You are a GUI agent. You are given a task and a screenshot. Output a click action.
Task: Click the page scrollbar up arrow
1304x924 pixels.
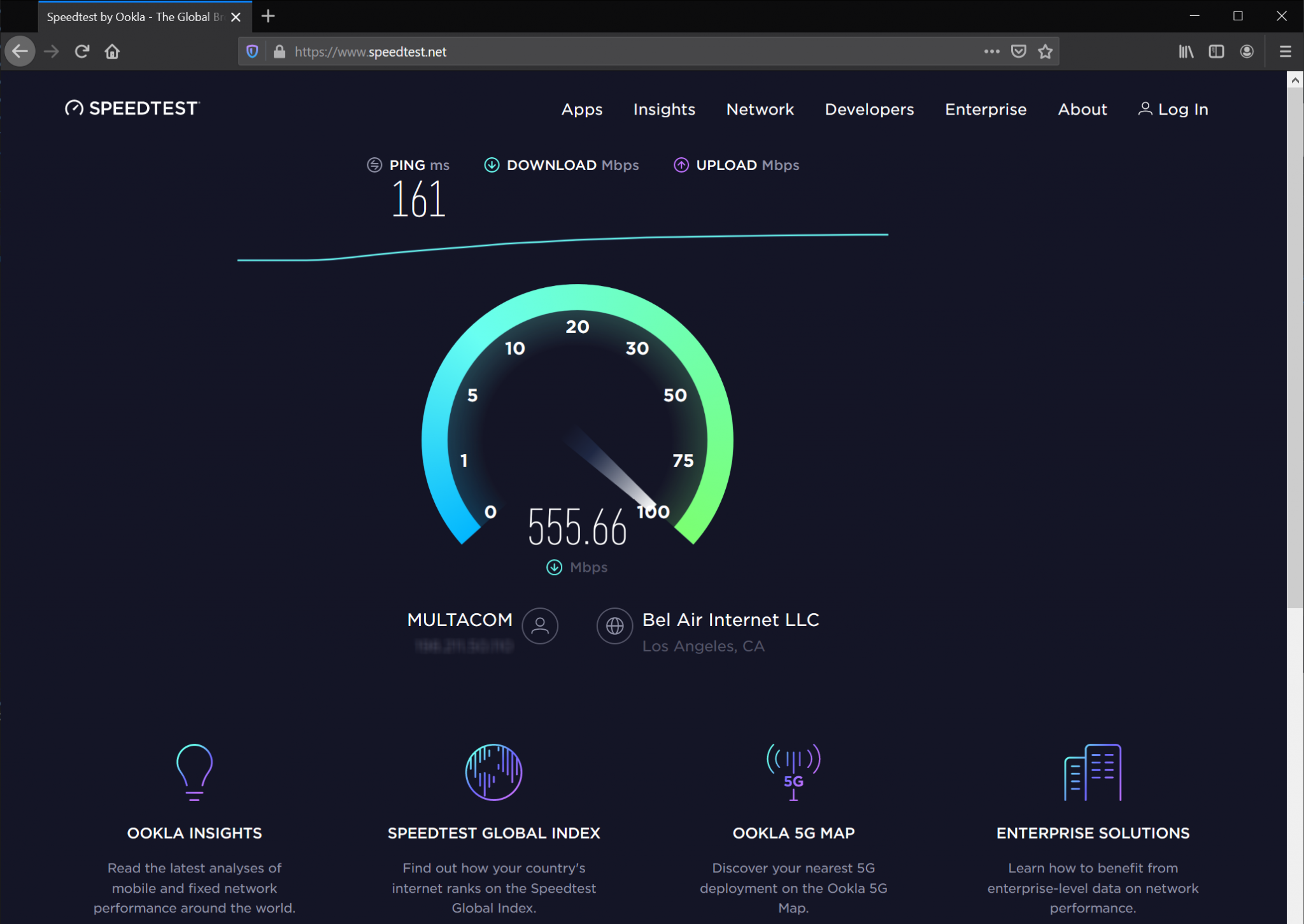coord(1295,80)
